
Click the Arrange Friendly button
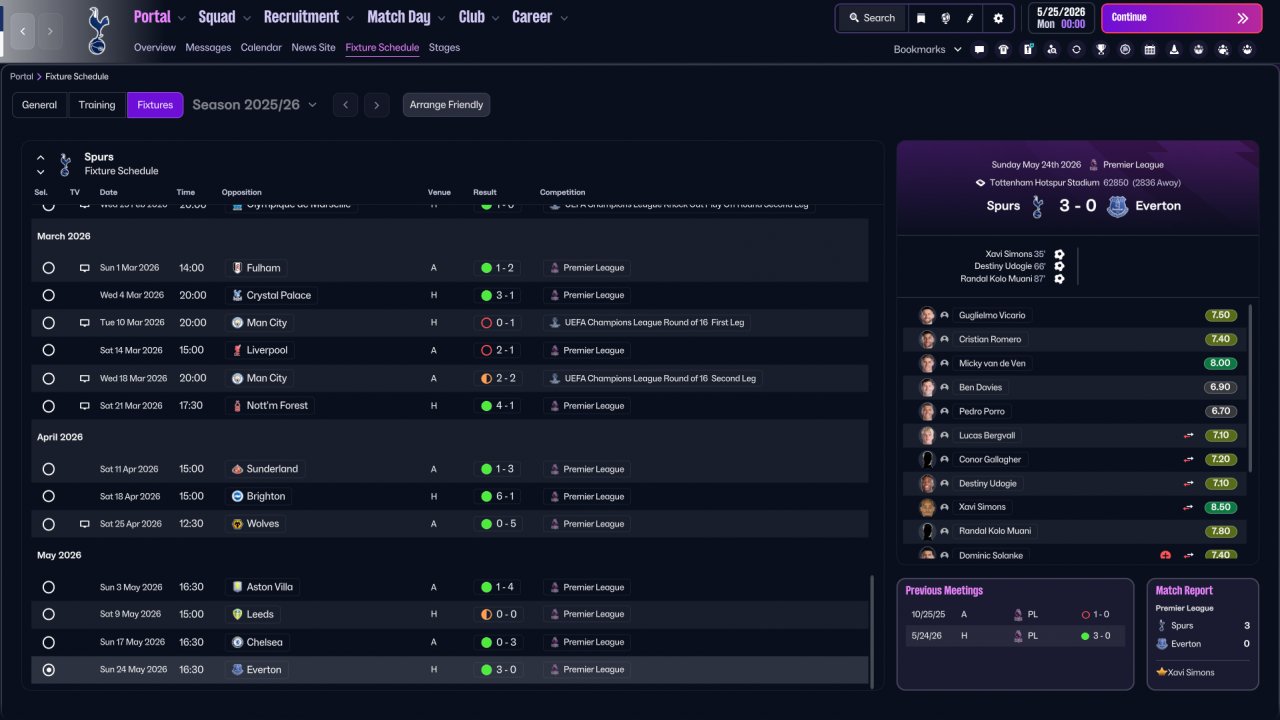click(x=446, y=105)
